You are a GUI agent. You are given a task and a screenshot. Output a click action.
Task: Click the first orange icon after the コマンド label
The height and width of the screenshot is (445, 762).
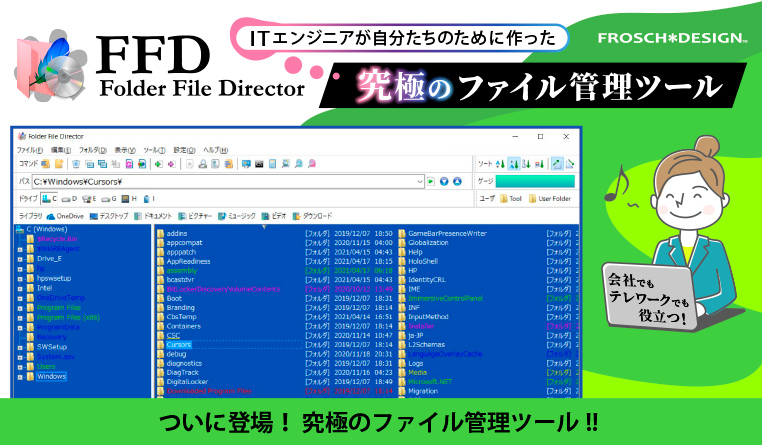point(45,164)
